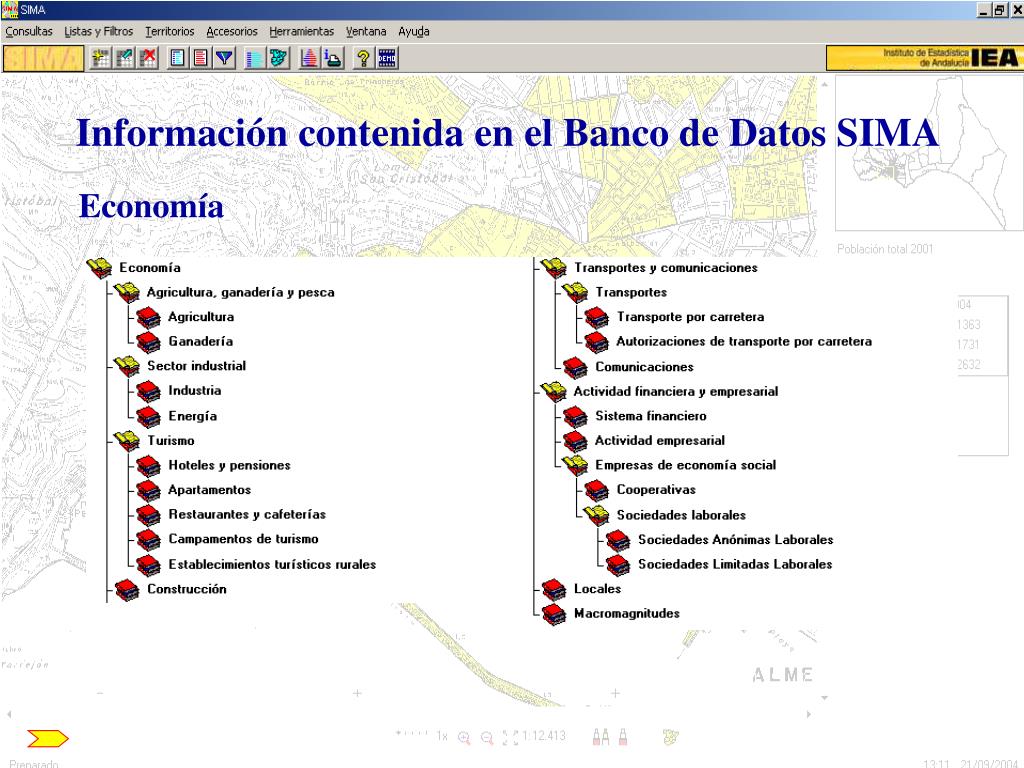
Task: Collapse Agricultura, ganadería y pesca folder
Action: click(127, 292)
